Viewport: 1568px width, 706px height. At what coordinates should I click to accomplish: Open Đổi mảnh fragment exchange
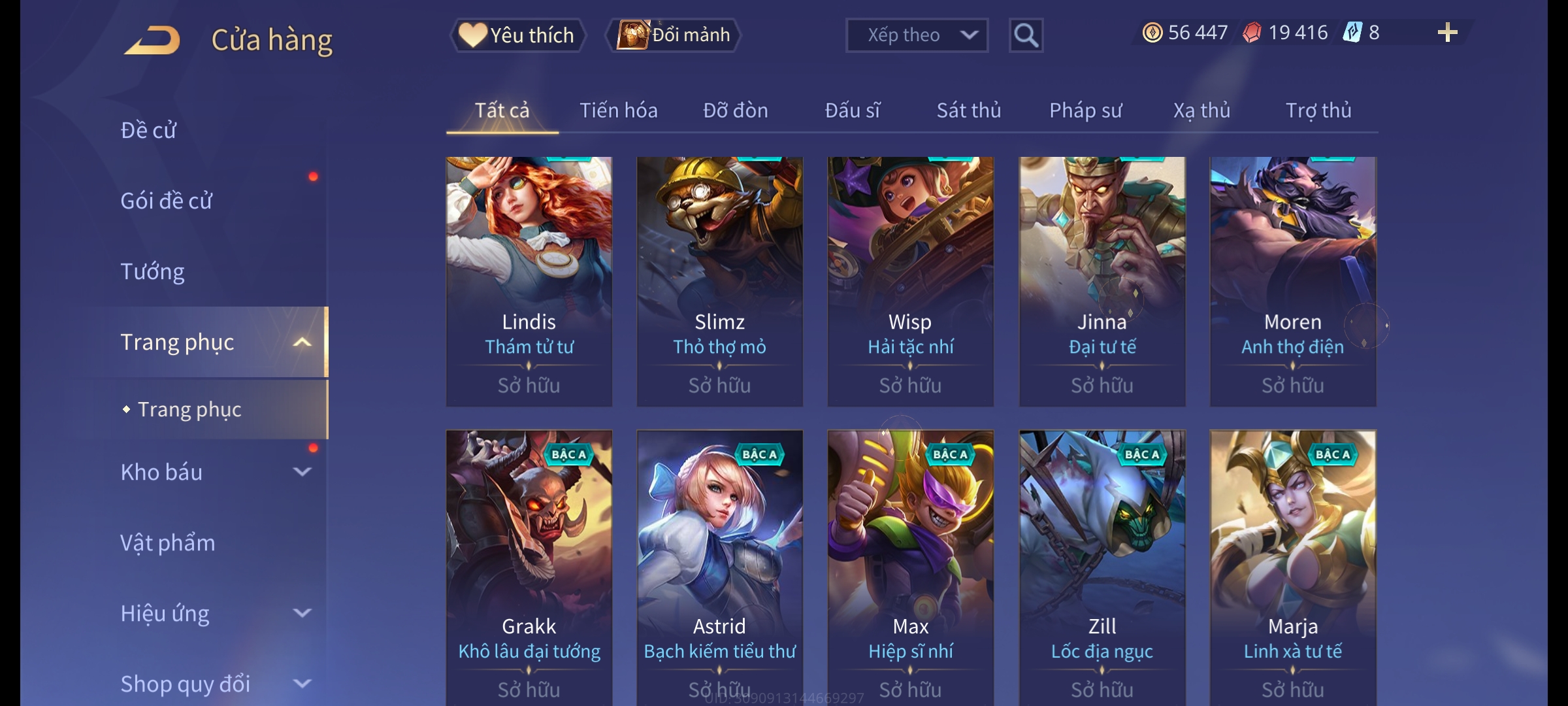[x=673, y=35]
